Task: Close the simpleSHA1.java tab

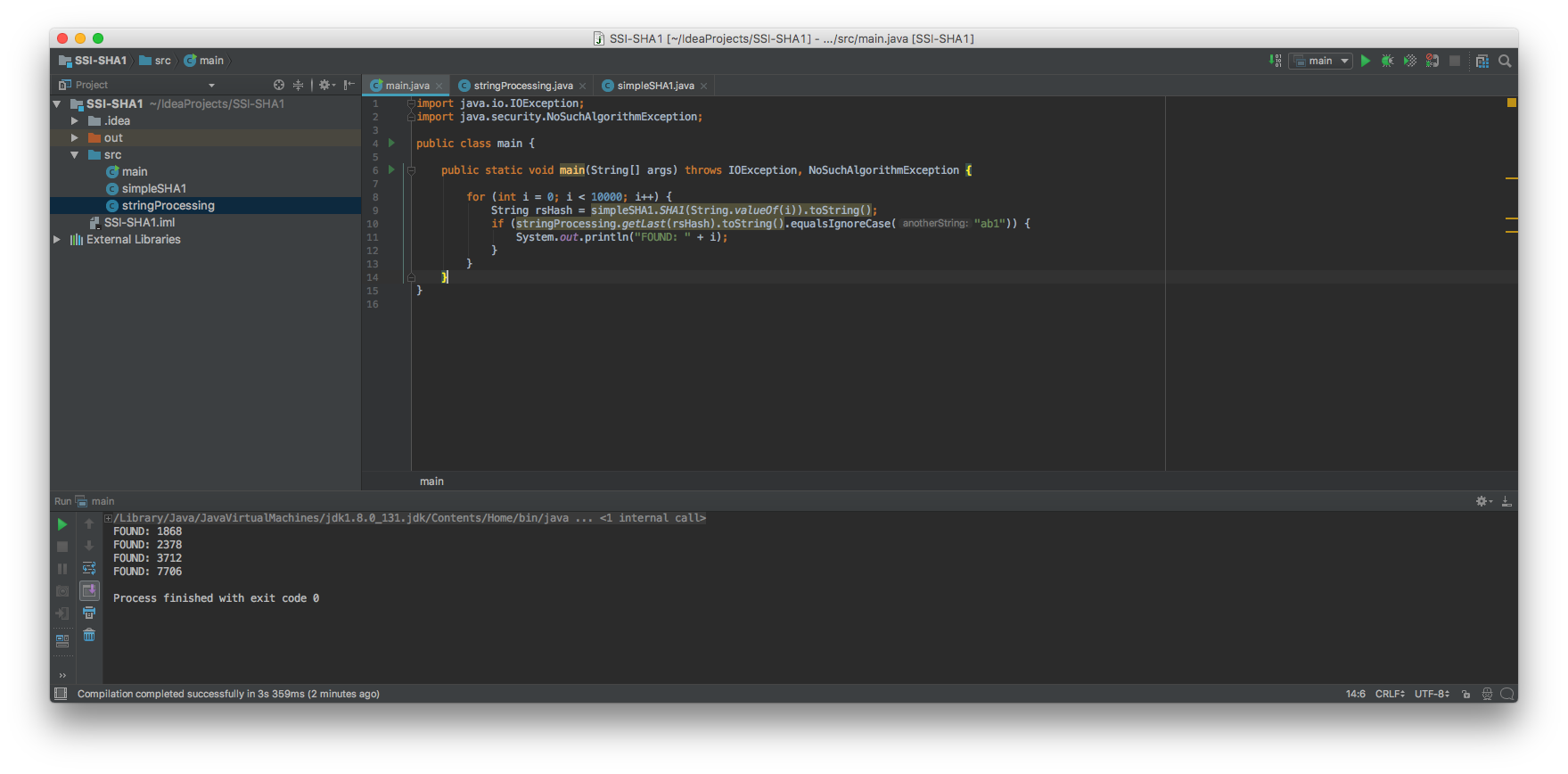Action: (703, 86)
